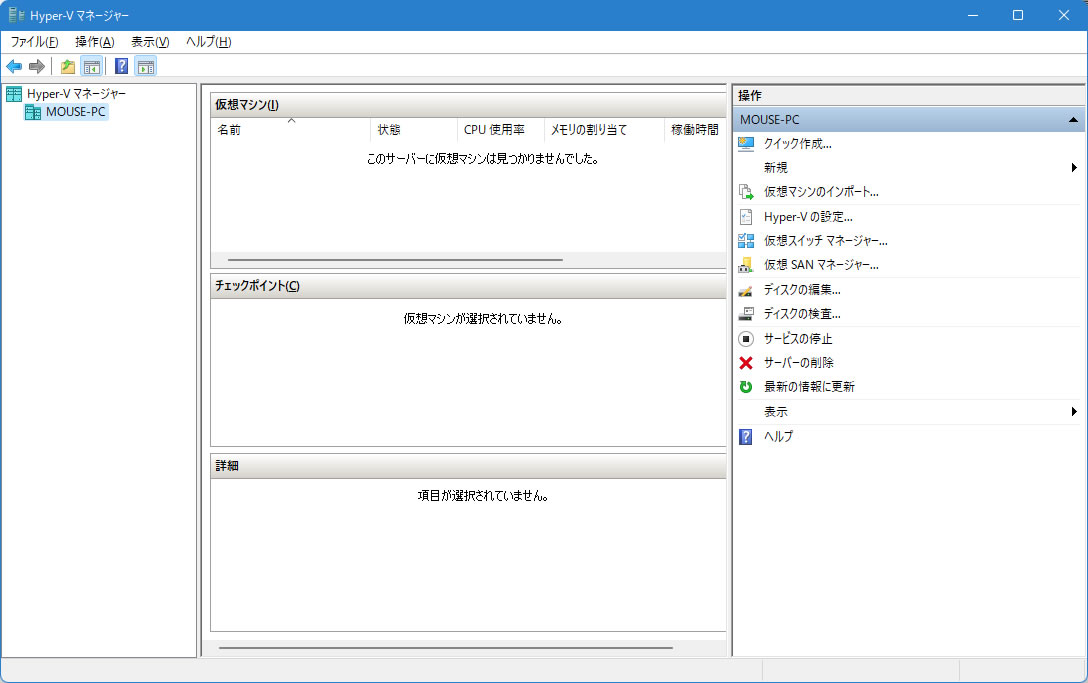
Task: Click the blue help toolbar icon
Action: (121, 67)
